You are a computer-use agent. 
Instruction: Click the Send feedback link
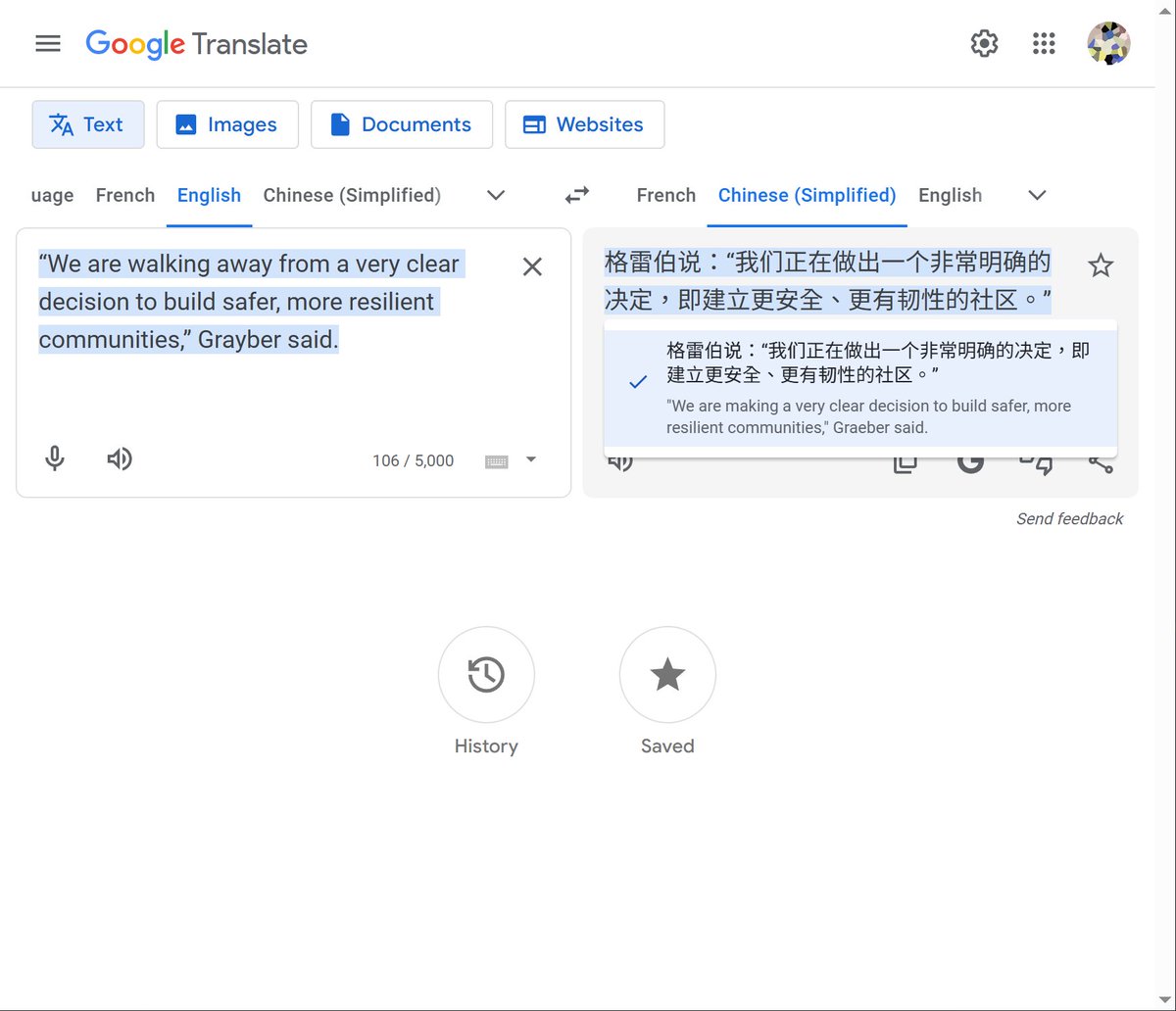(x=1070, y=519)
